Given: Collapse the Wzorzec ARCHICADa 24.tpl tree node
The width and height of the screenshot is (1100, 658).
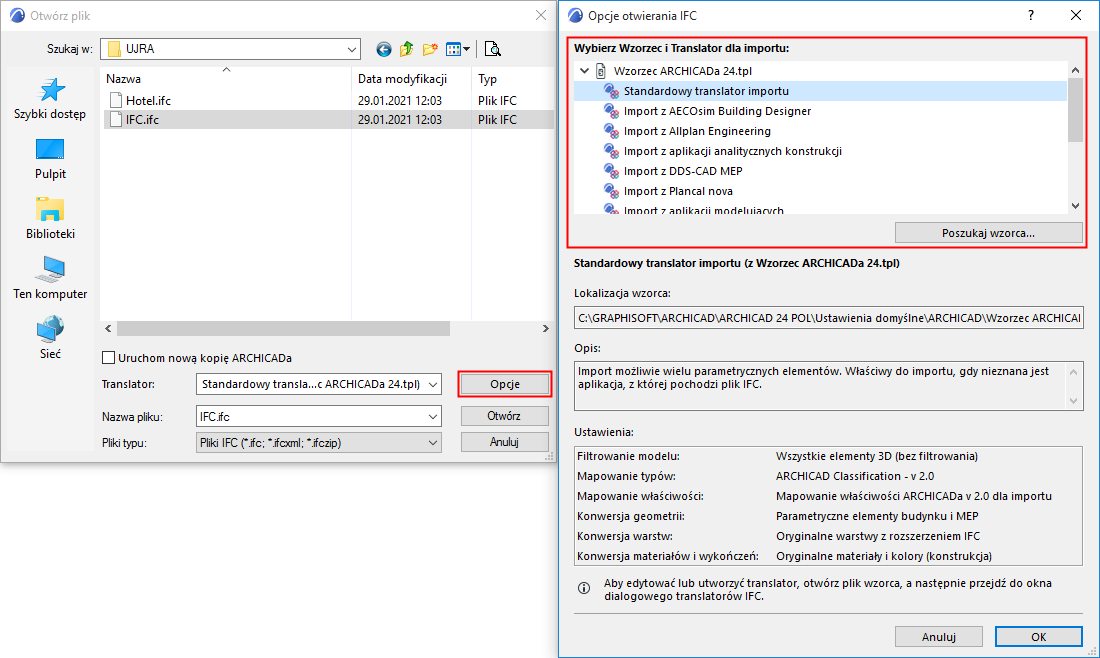Looking at the screenshot, I should [584, 71].
